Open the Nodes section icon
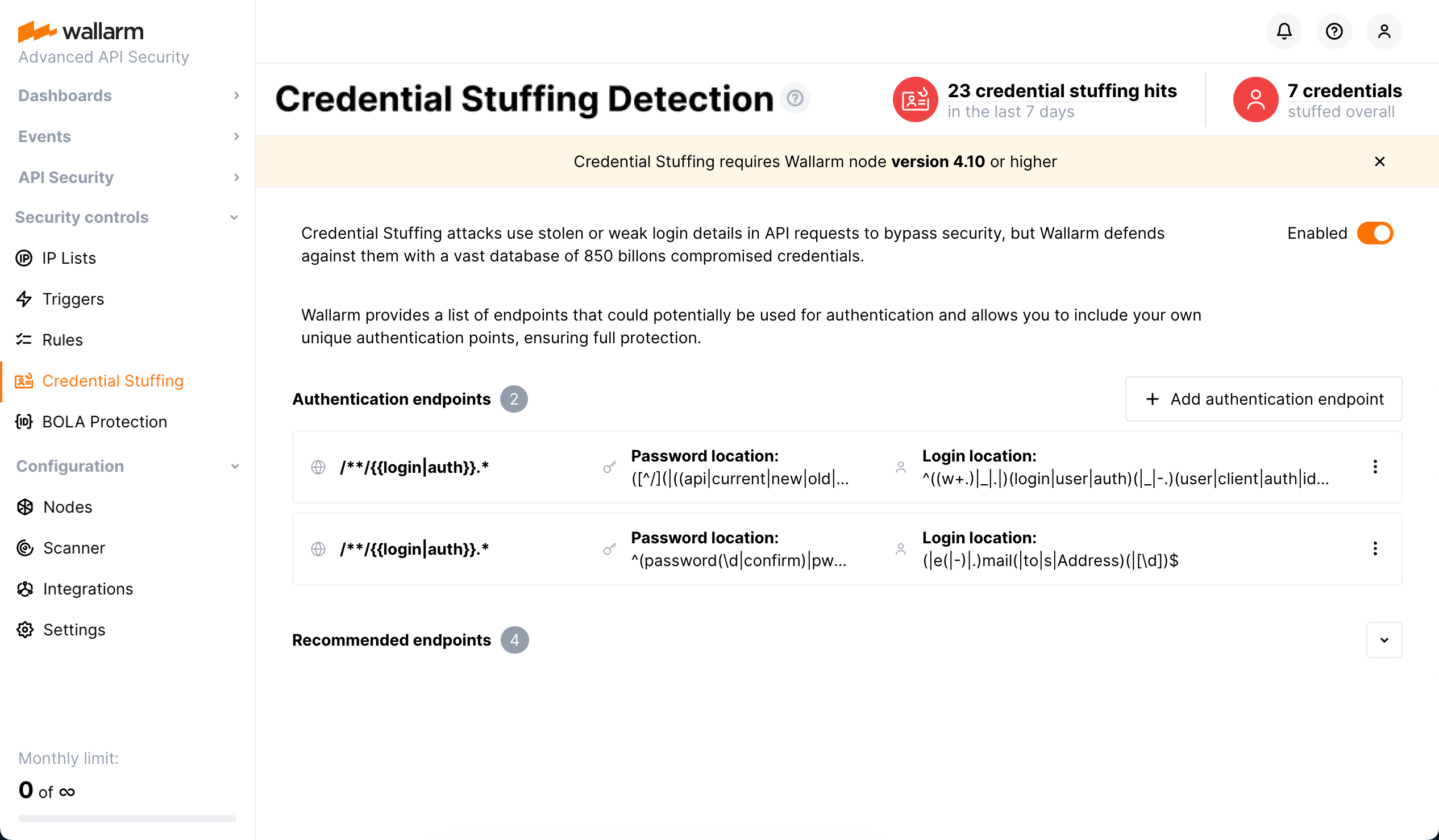Viewport: 1439px width, 840px height. [24, 506]
